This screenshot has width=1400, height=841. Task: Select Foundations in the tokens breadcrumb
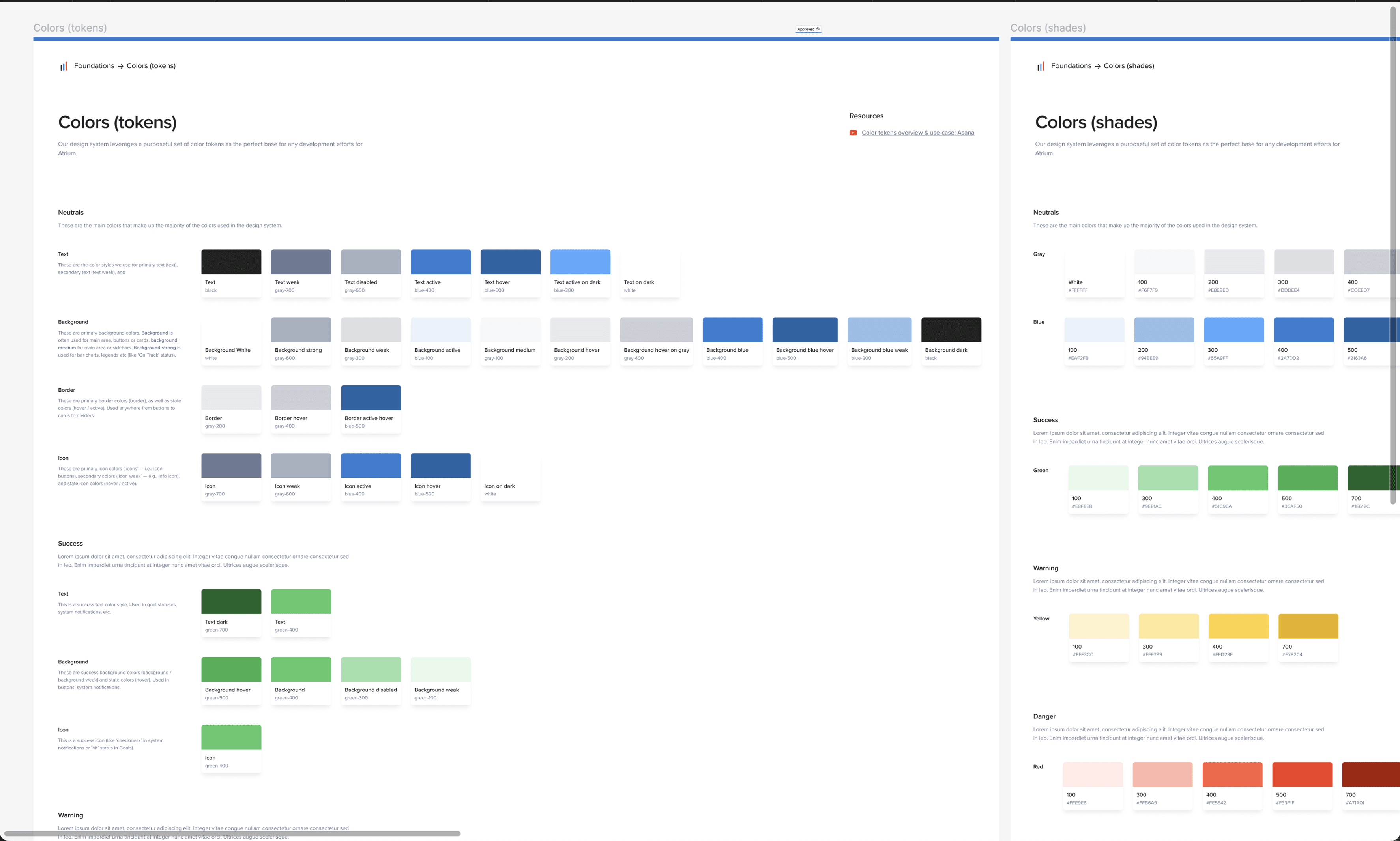pyautogui.click(x=94, y=66)
